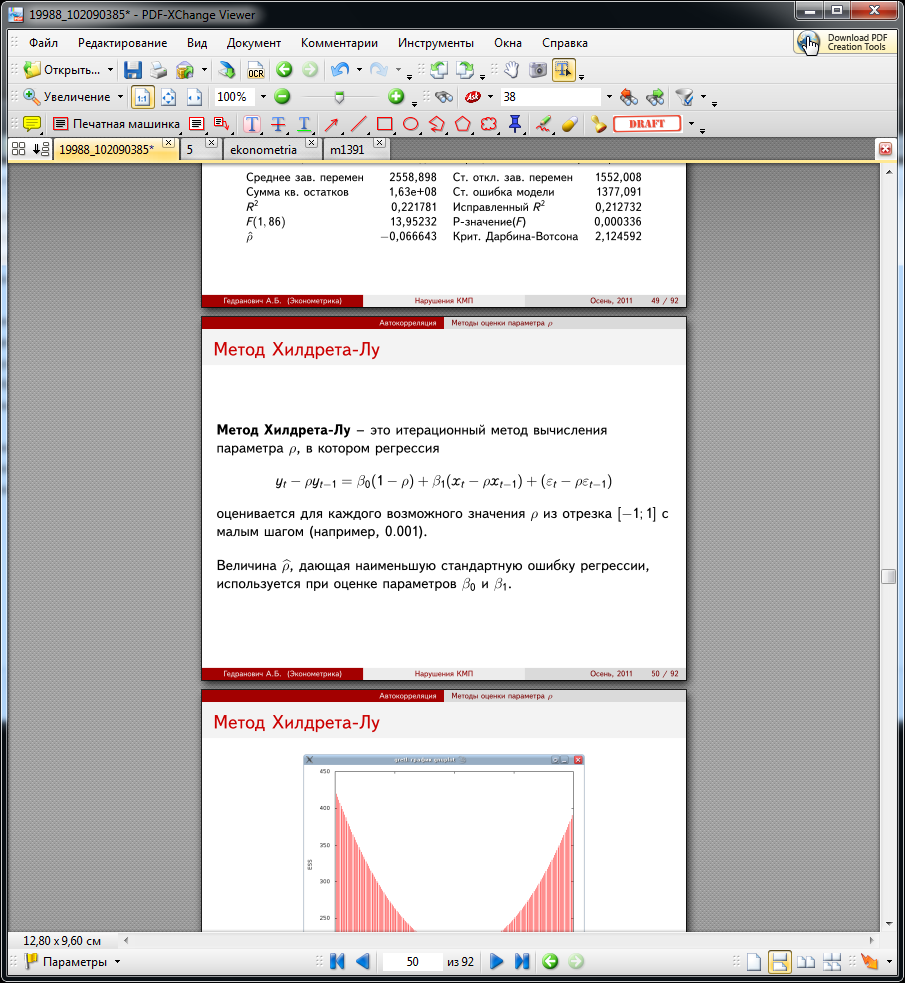Expand the Ask search provider dropdown
This screenshot has height=983, width=905.
click(490, 97)
